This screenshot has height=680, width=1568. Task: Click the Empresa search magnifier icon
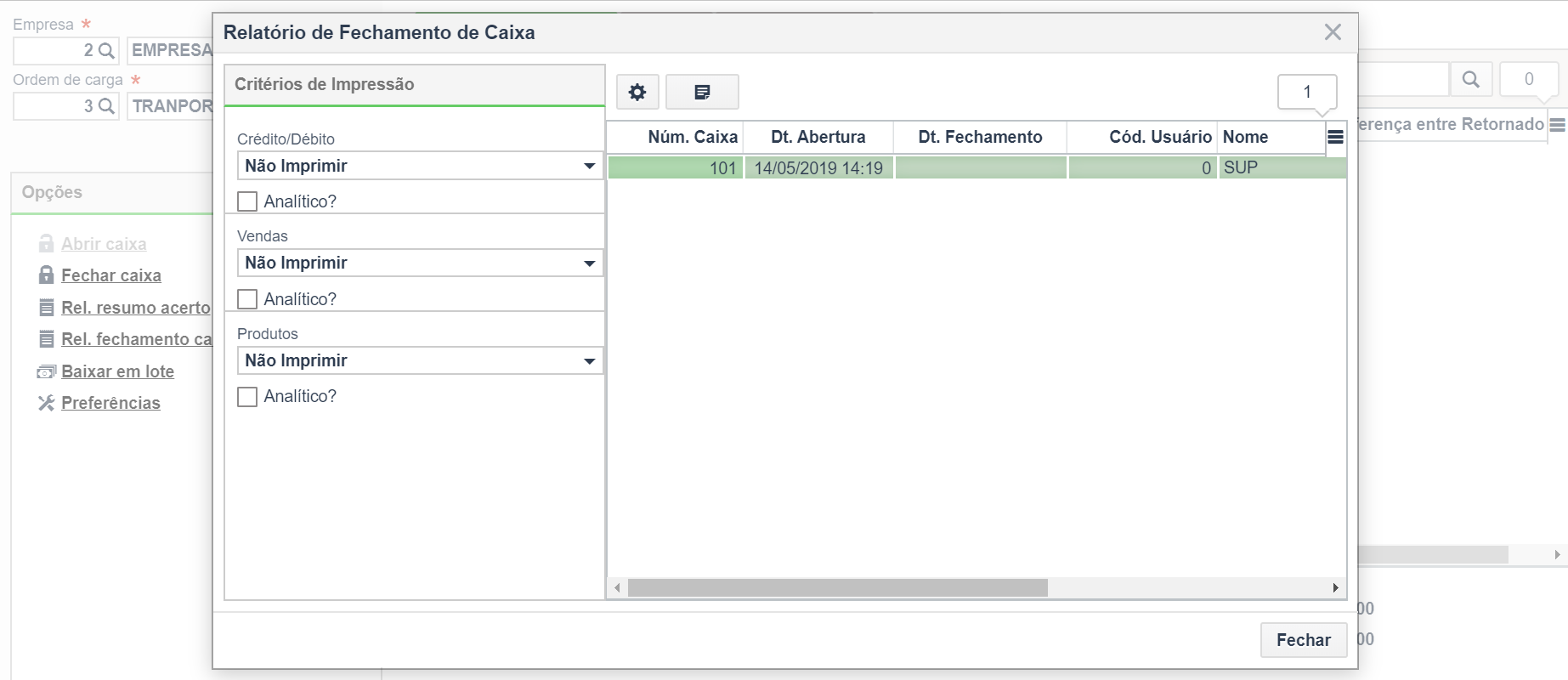coord(106,51)
